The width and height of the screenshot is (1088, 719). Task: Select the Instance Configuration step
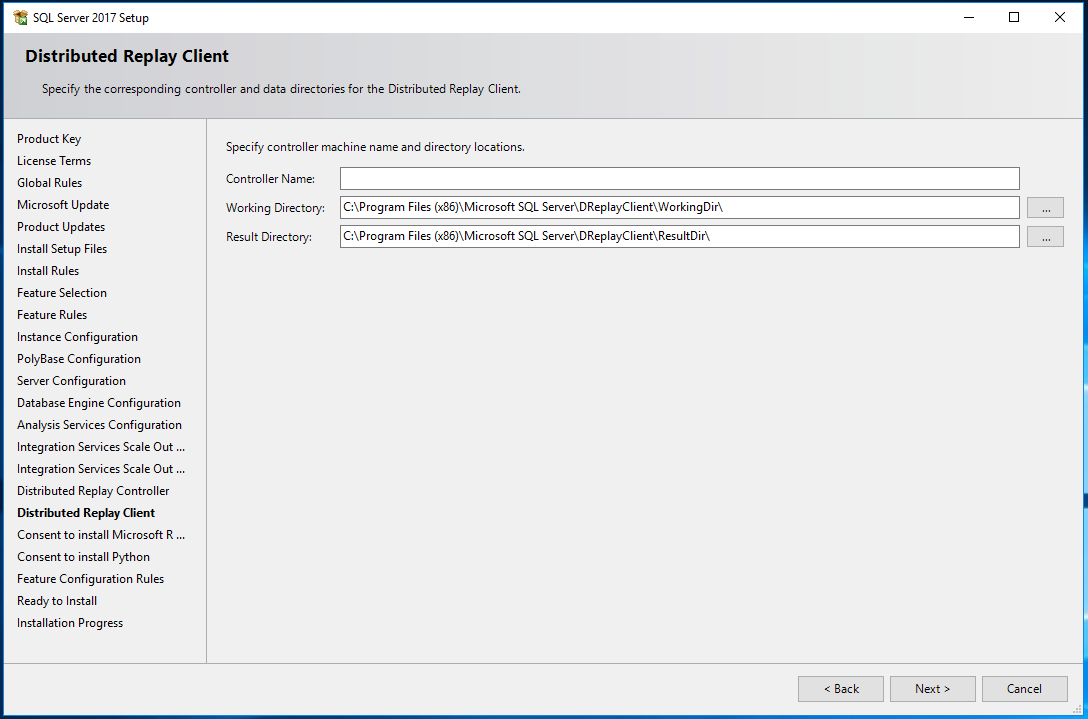77,337
